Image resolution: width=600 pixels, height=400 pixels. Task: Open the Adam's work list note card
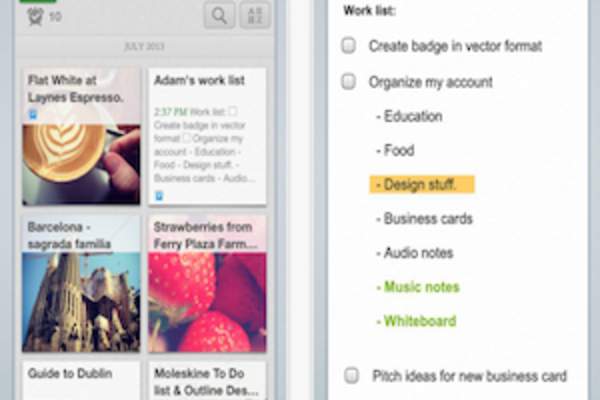click(207, 136)
